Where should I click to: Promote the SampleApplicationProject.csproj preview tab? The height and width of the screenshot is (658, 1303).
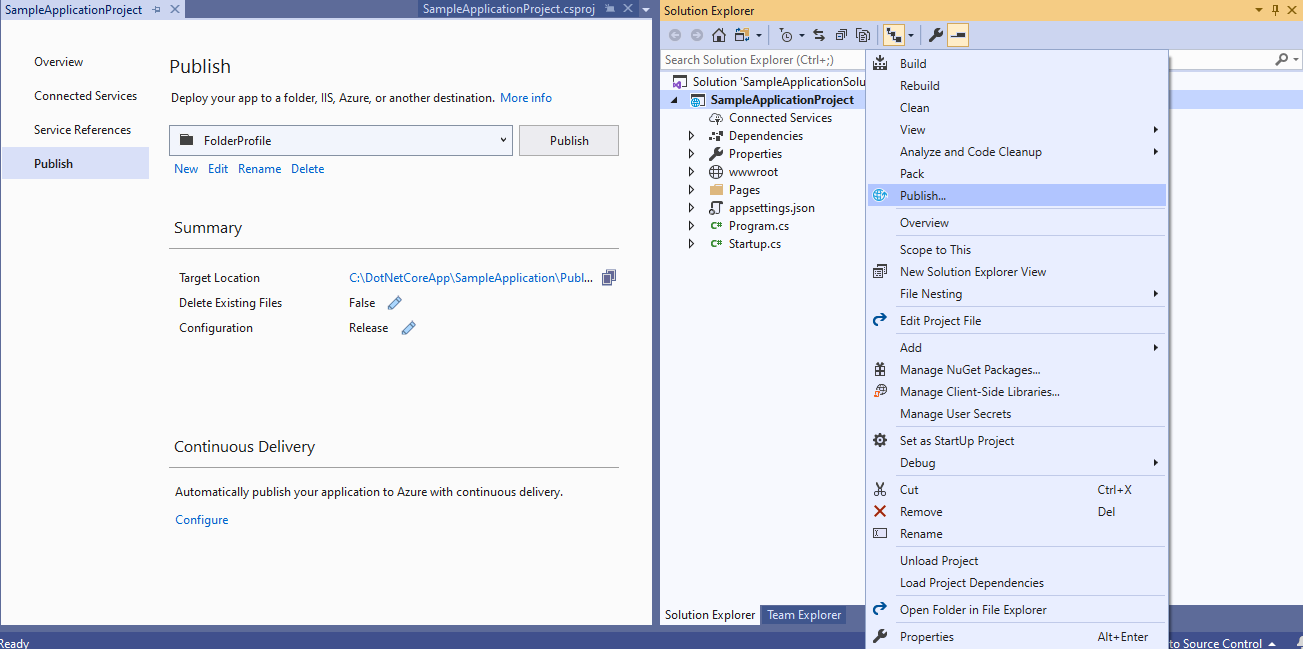pos(609,9)
